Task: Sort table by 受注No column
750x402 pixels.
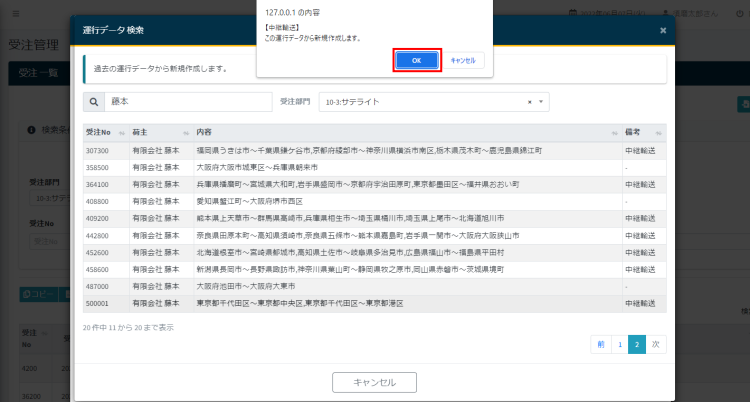Action: pyautogui.click(x=105, y=132)
